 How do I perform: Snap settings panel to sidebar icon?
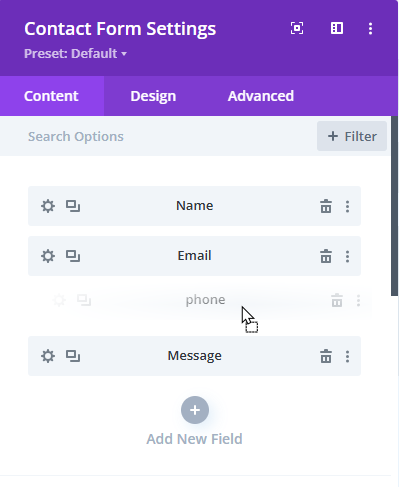pos(337,28)
